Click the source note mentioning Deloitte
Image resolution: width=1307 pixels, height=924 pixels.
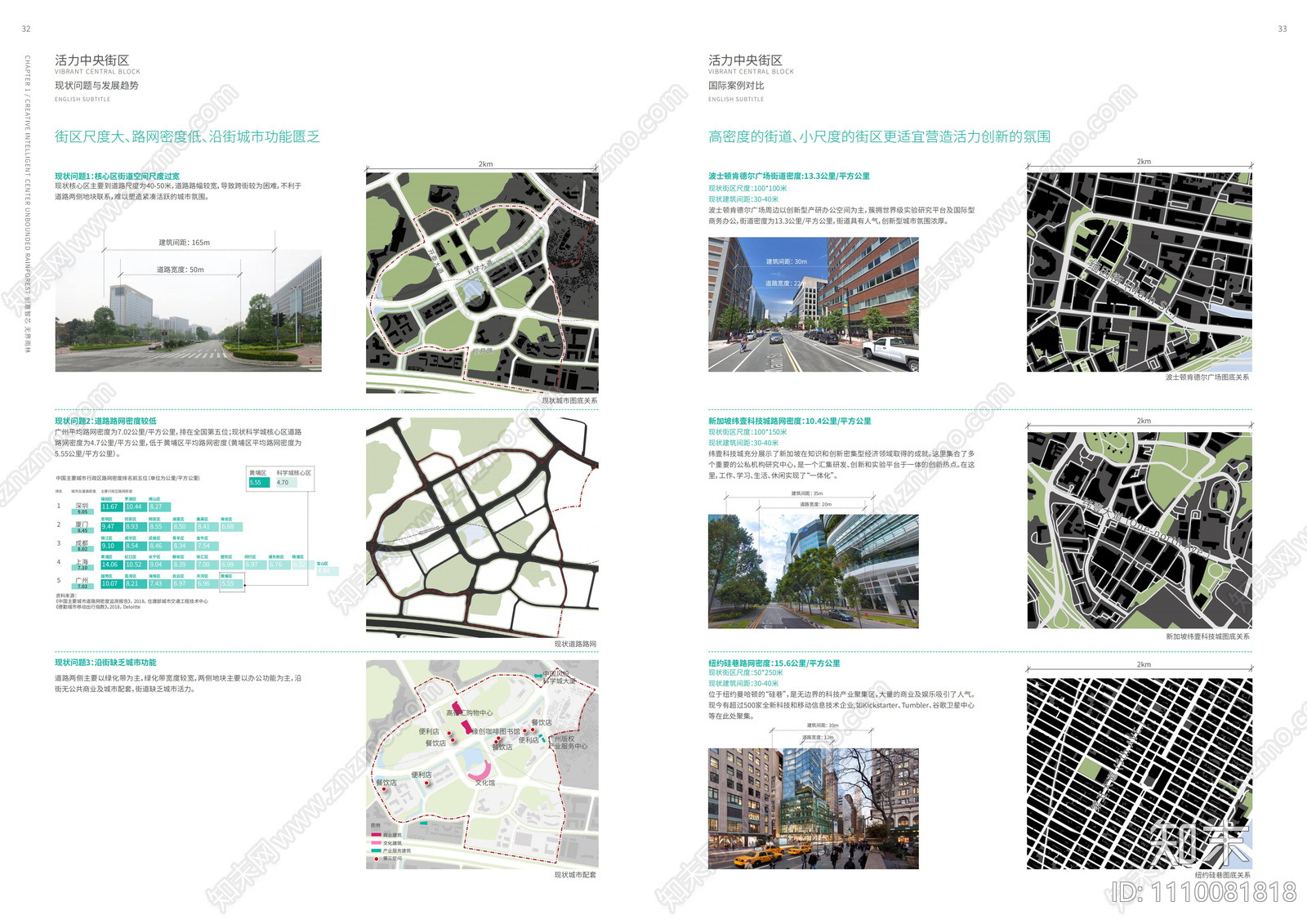pyautogui.click(x=98, y=607)
